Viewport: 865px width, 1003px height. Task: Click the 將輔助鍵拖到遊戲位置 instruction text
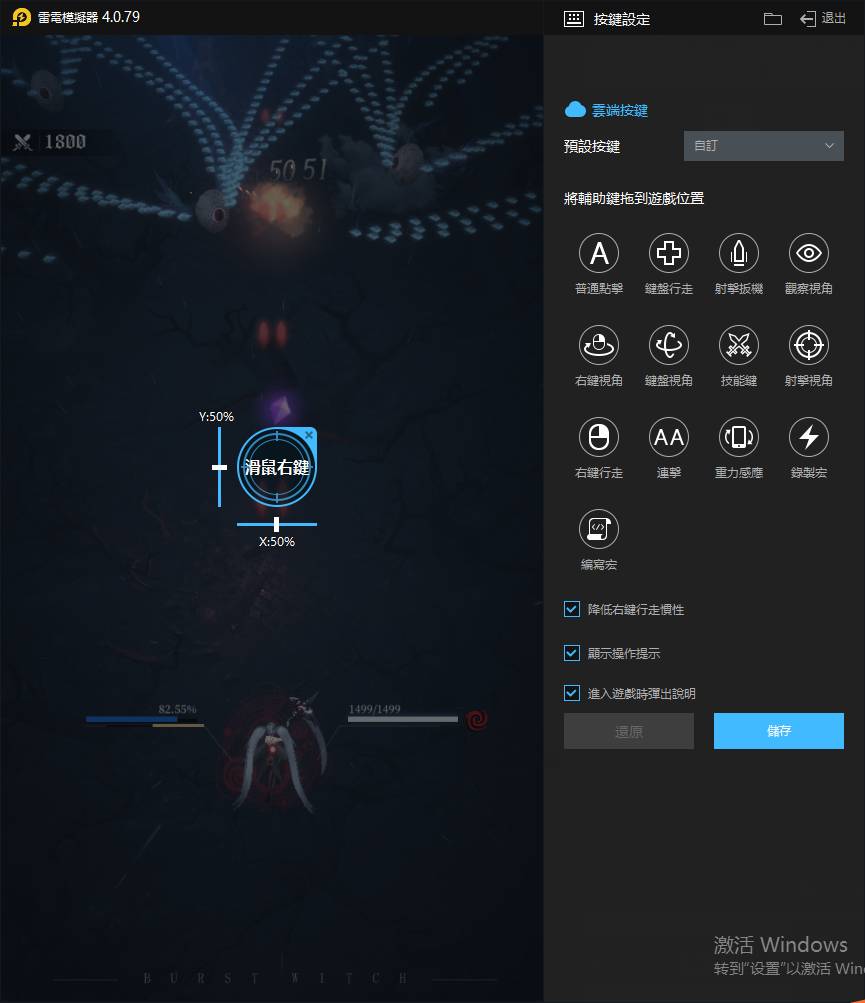[x=633, y=199]
